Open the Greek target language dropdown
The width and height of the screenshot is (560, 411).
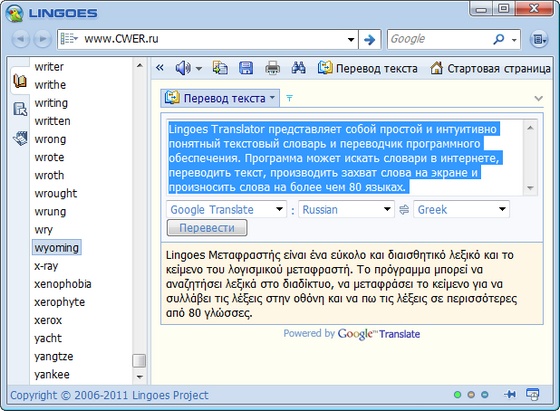pos(461,209)
